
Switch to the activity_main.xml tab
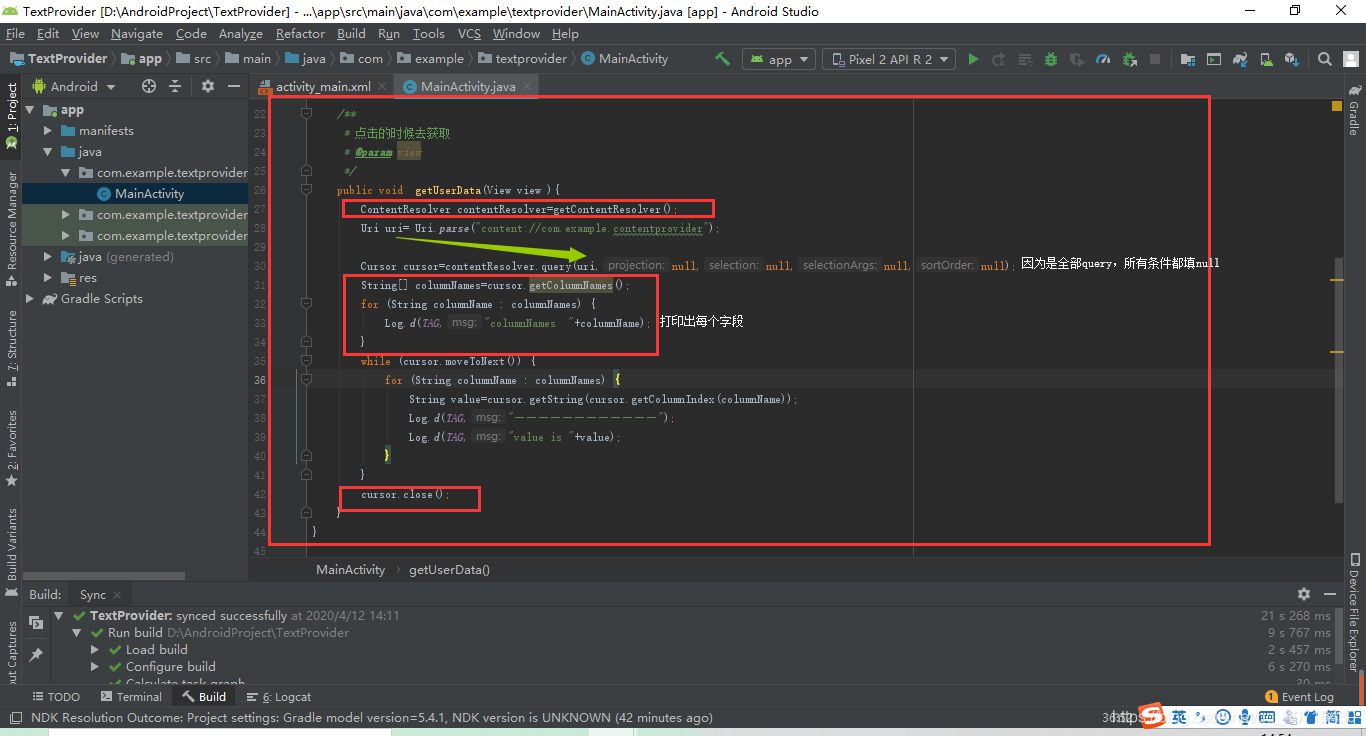tap(323, 87)
